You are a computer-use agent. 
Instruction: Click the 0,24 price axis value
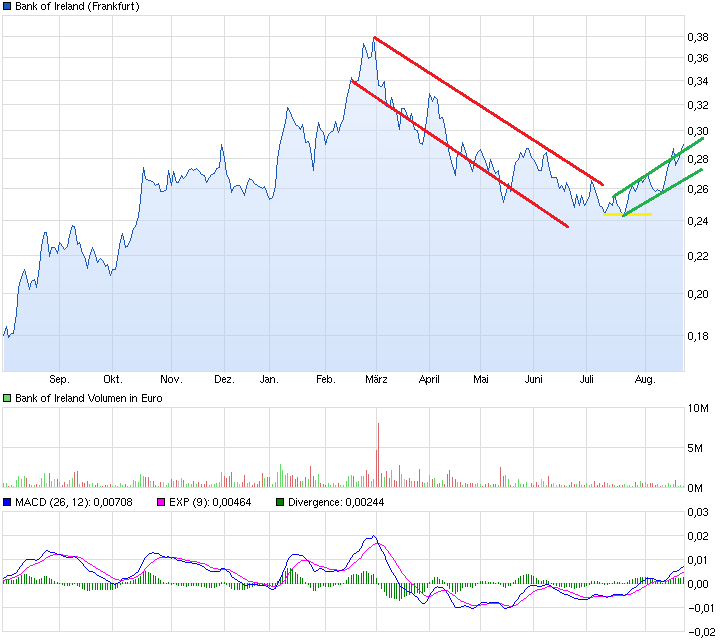(x=698, y=221)
